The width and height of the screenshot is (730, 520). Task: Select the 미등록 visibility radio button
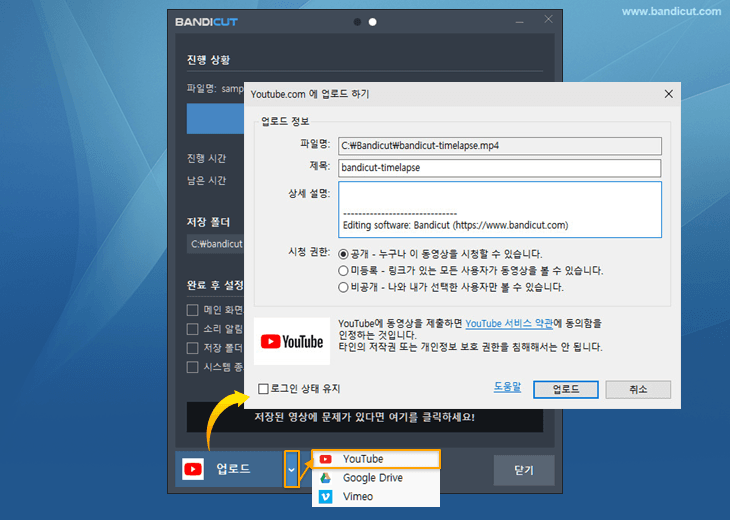[343, 270]
